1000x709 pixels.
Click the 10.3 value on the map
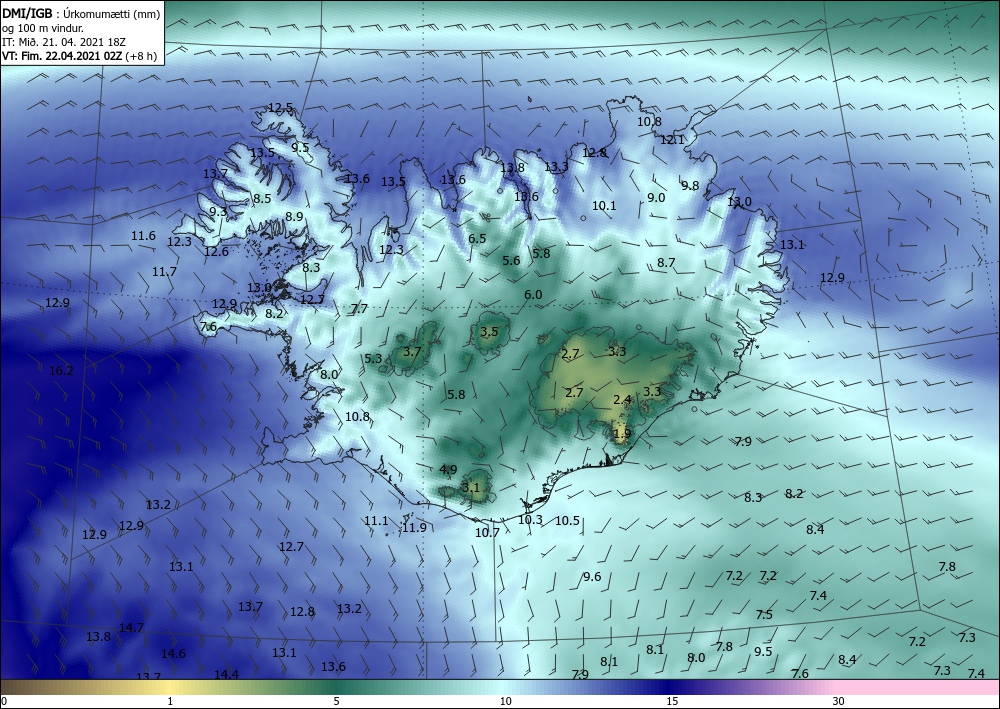(x=530, y=520)
